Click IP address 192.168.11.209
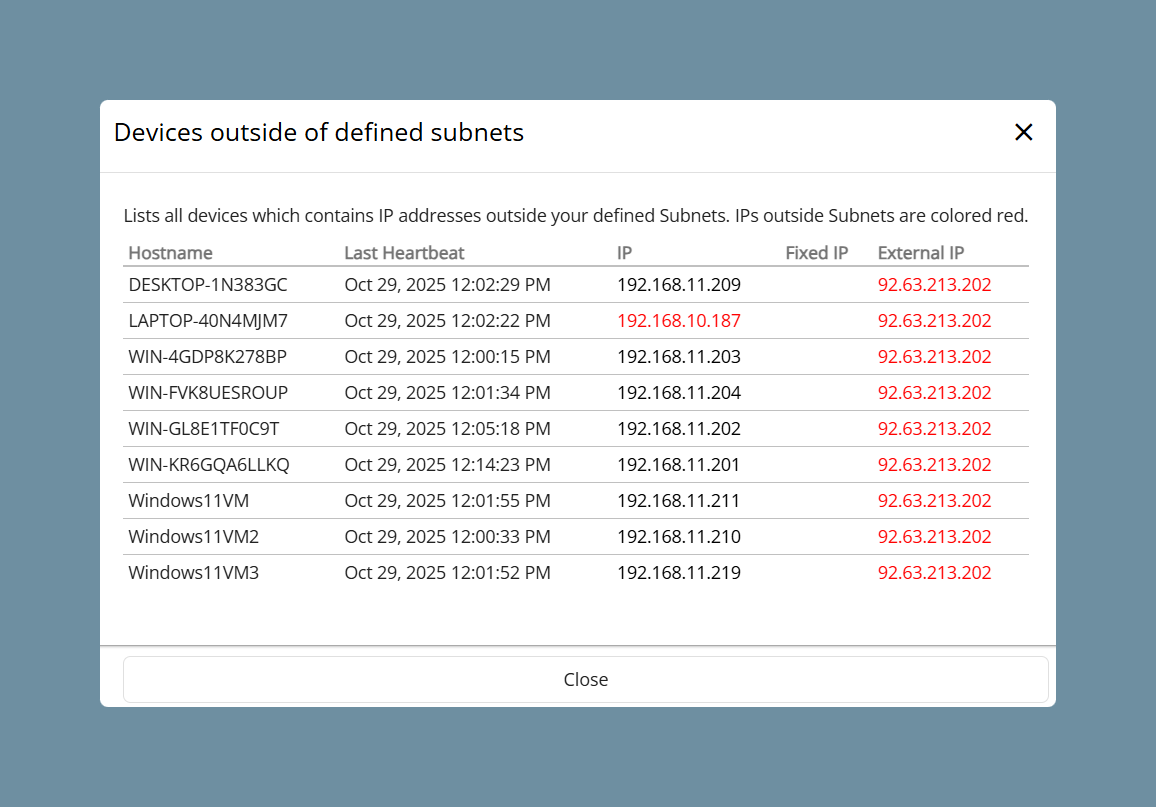Screen dimensions: 1156x807 [x=679, y=284]
